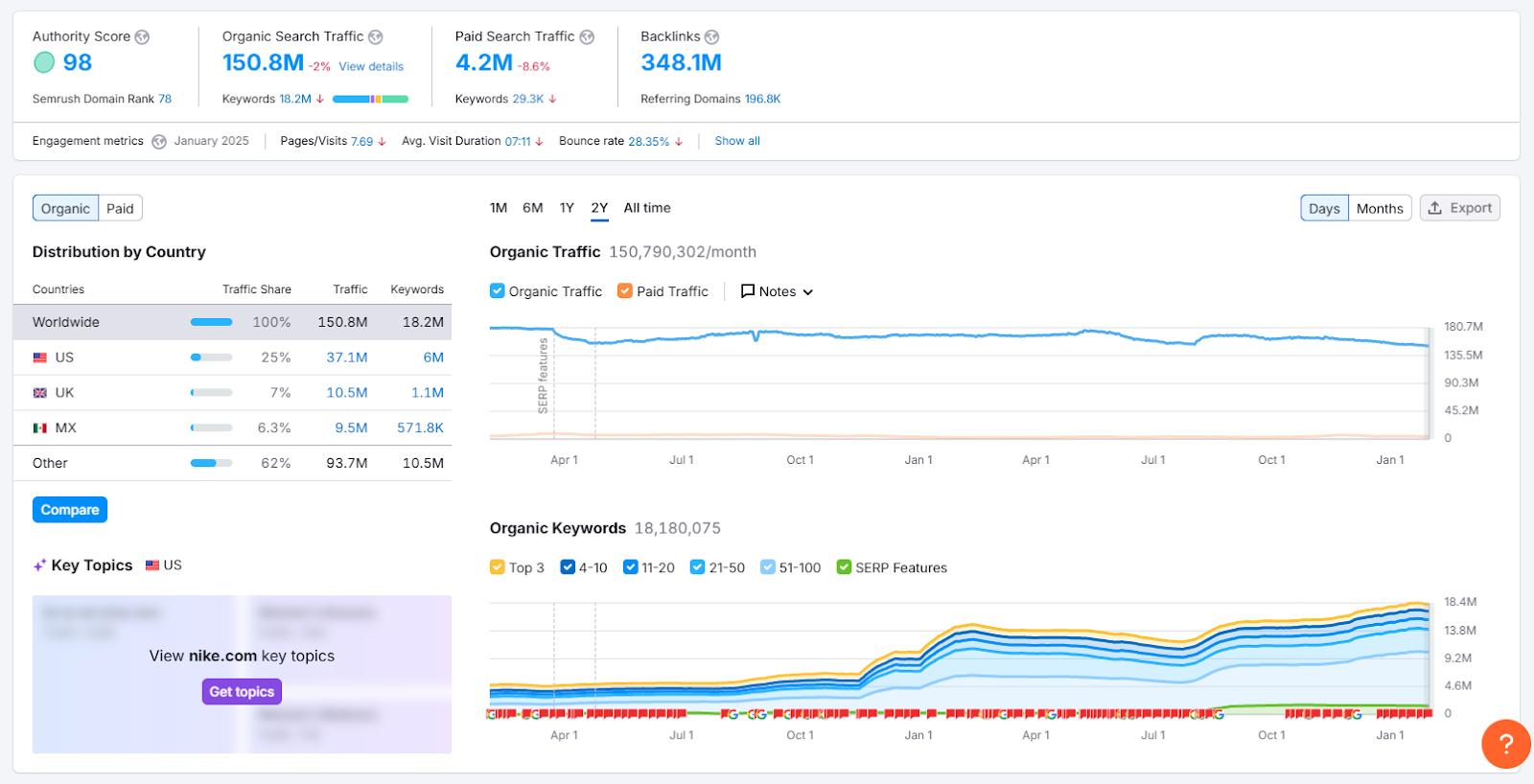Screen dimensions: 1534x784
Task: Click the Key Topics sparkle icon
Action: pyautogui.click(x=39, y=565)
